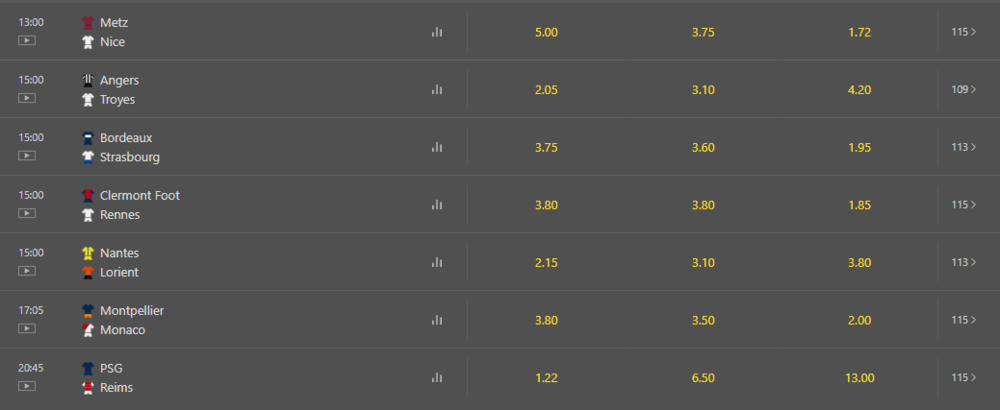Click live stream icon for Nantes match
Image resolution: width=1000 pixels, height=410 pixels.
pyautogui.click(x=27, y=270)
